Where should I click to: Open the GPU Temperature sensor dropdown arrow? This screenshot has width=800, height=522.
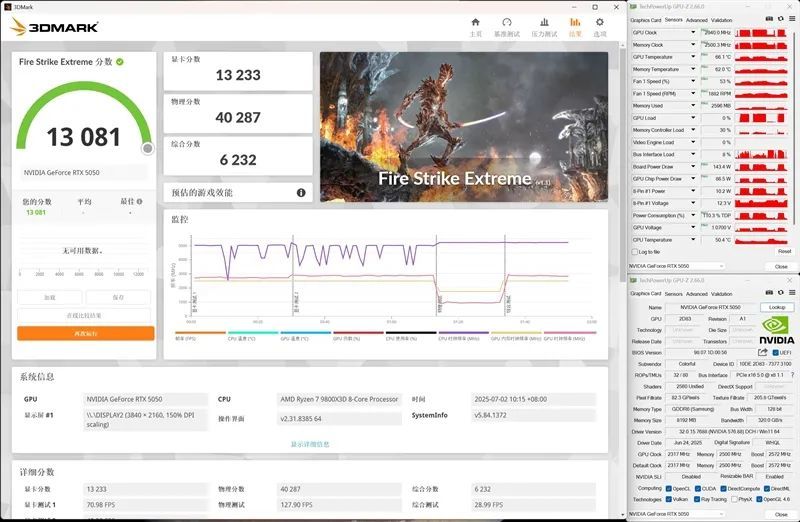point(693,57)
